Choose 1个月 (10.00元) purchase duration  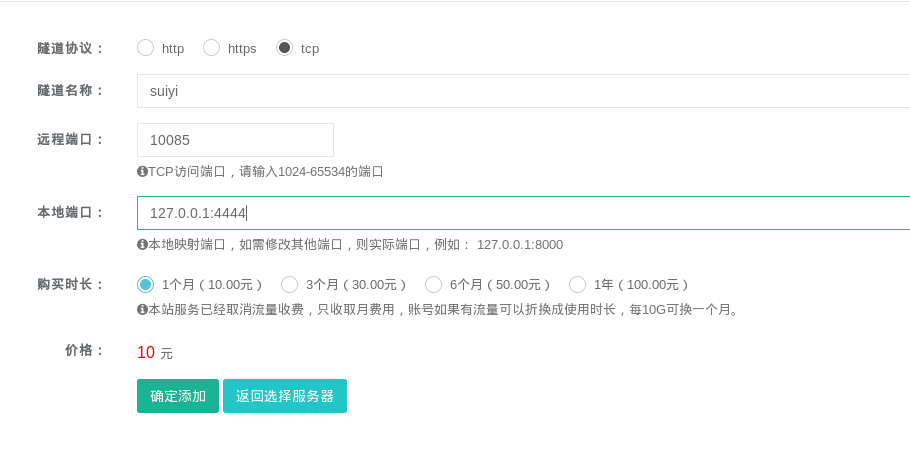tap(146, 285)
